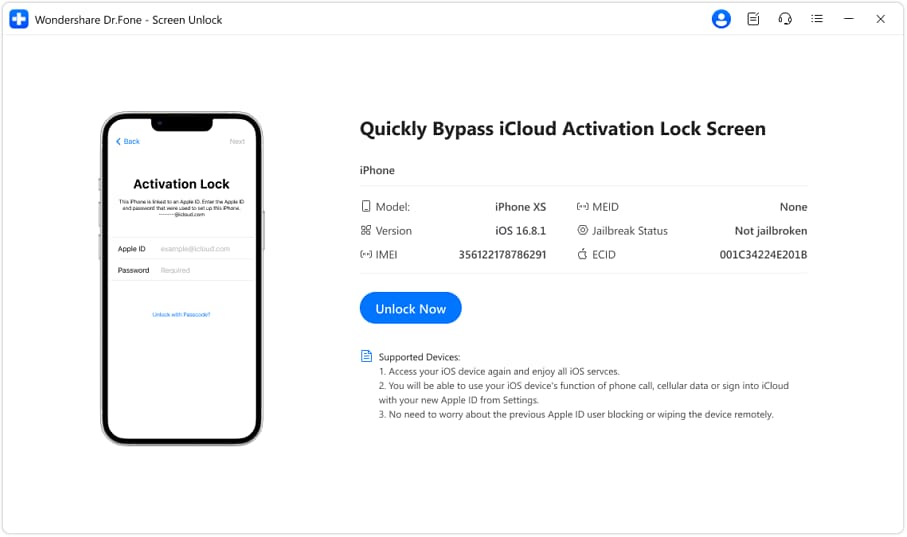Click the headset support icon
Screen dimensions: 907x537
pos(785,19)
